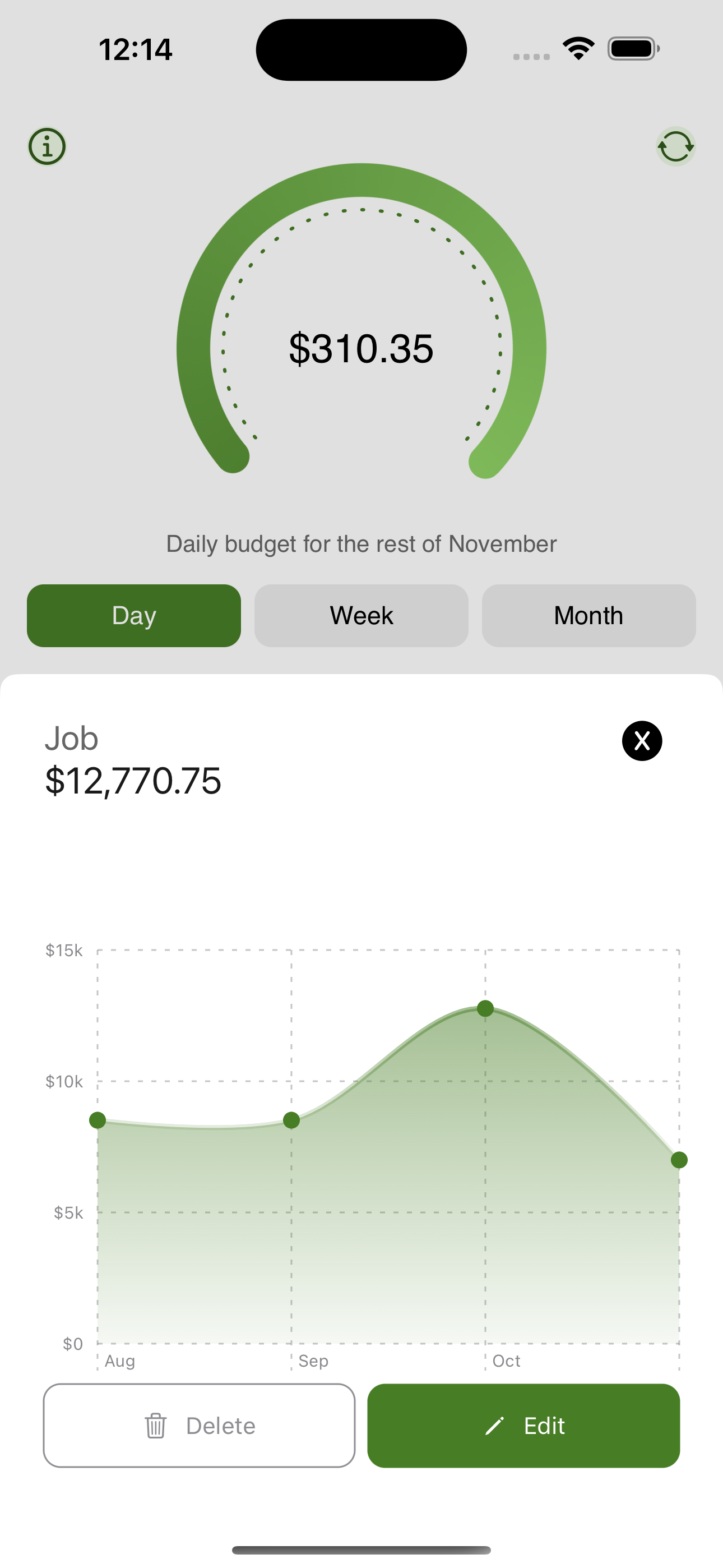Tap the 12:14 status bar clock
This screenshot has height=1568, width=723.
pos(136,49)
